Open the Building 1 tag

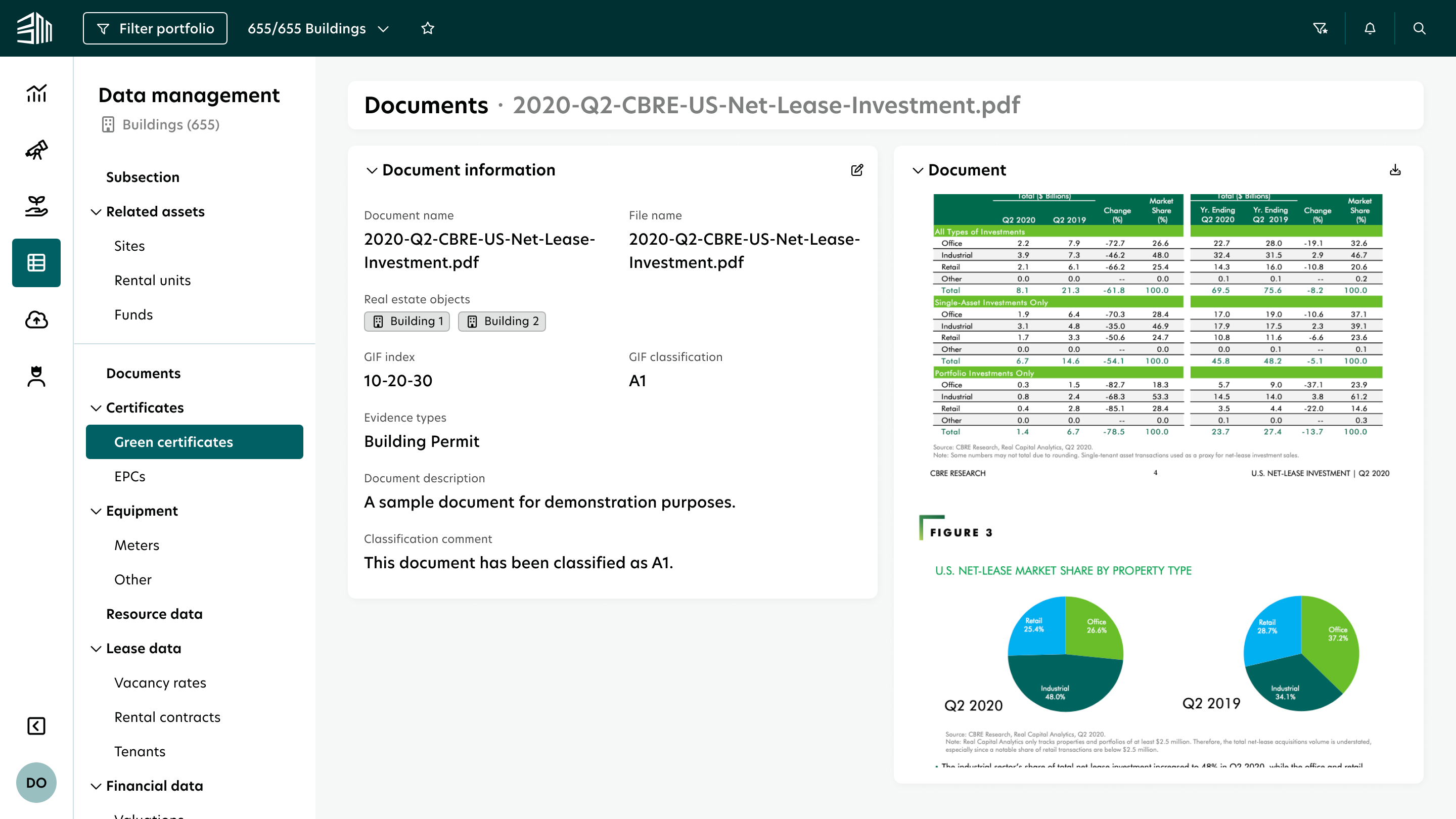tap(407, 321)
